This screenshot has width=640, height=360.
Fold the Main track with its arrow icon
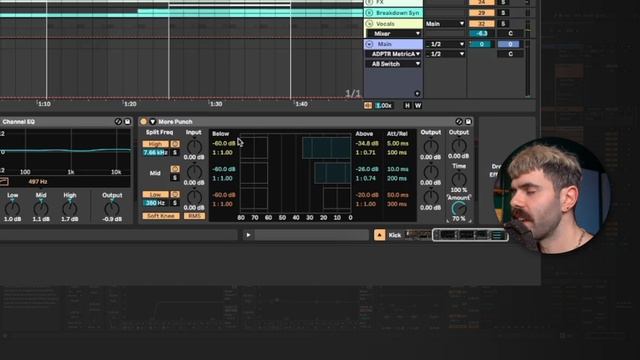[369, 44]
